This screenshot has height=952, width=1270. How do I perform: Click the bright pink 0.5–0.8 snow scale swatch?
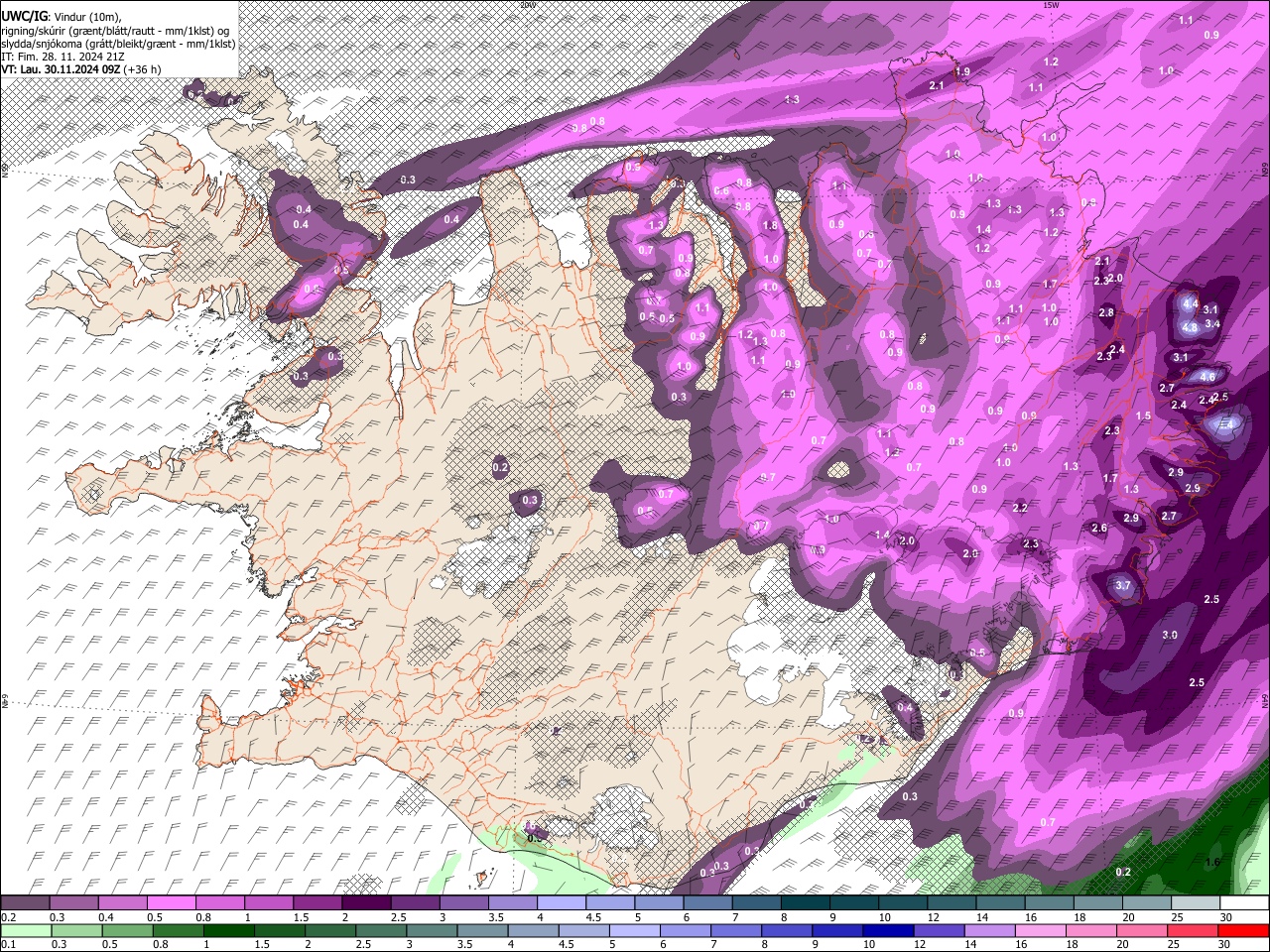(x=172, y=903)
